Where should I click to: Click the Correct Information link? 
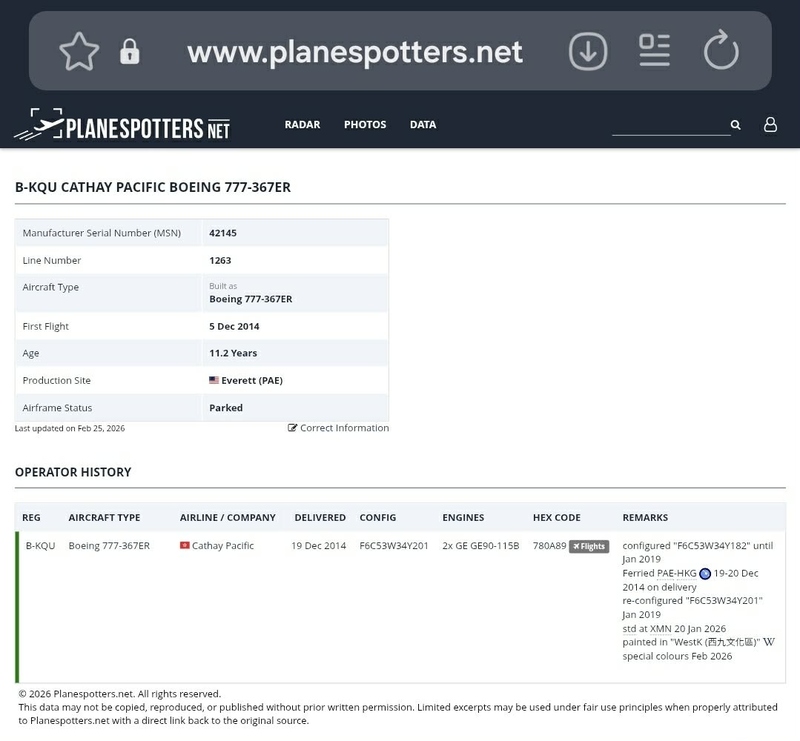pyautogui.click(x=338, y=428)
